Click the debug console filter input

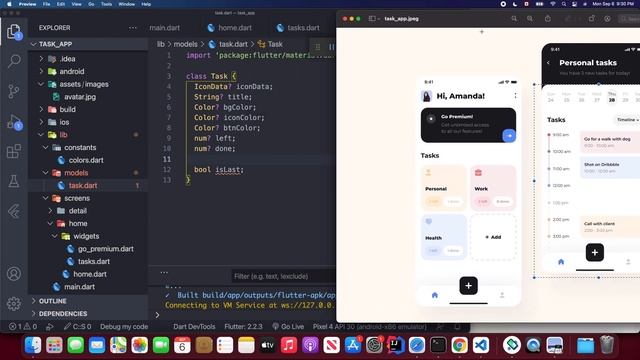point(284,276)
